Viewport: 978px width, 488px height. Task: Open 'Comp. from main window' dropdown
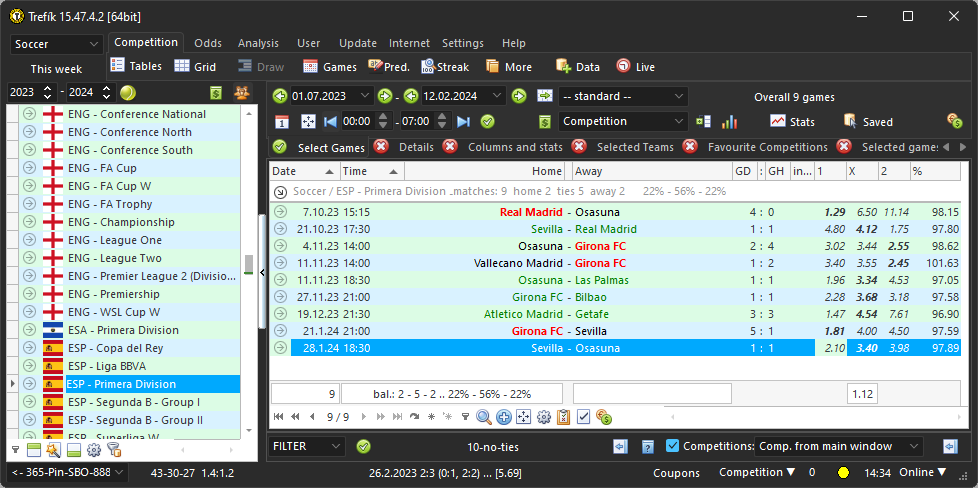[839, 446]
